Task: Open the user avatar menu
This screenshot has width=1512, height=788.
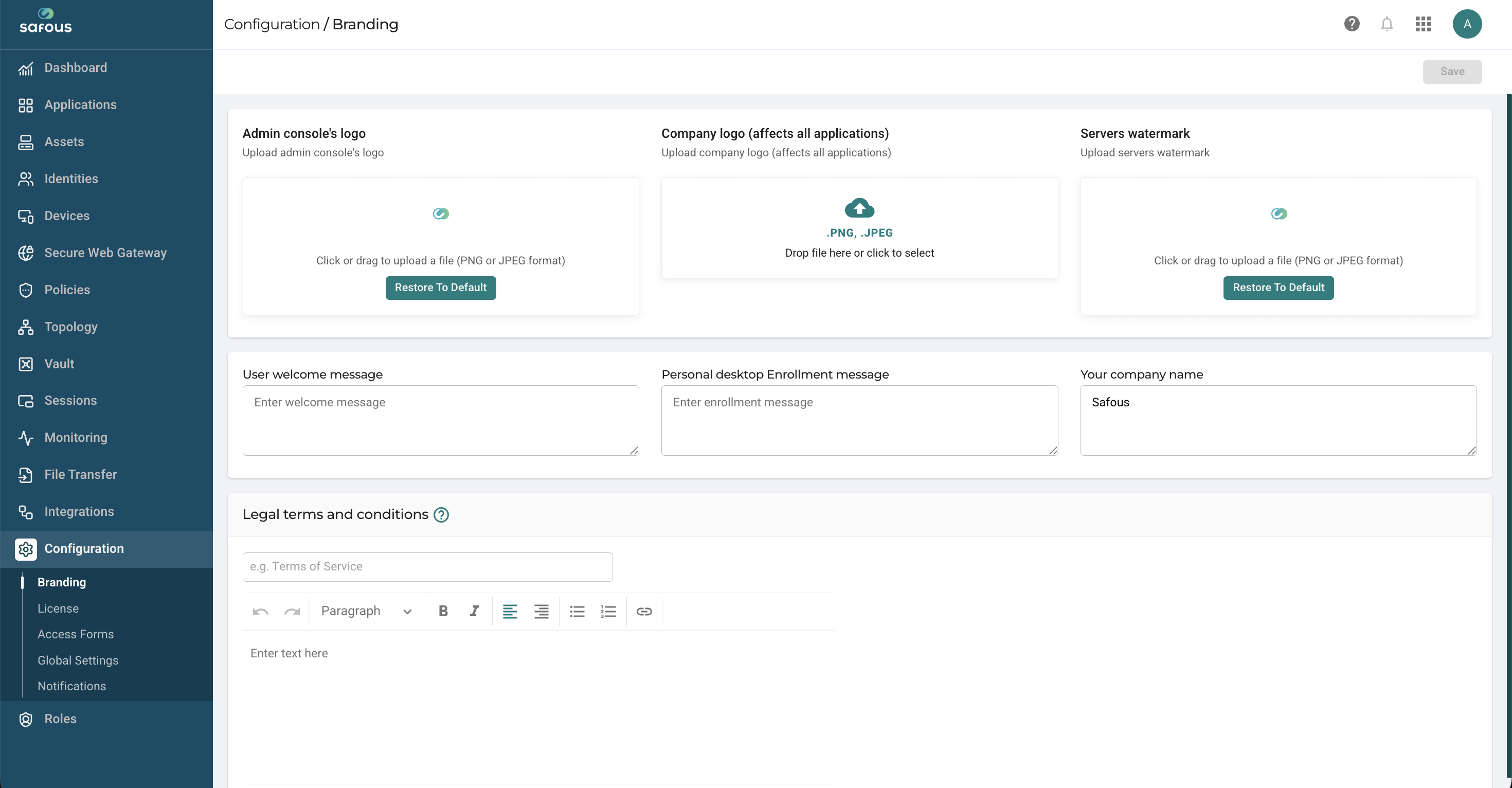Action: click(1467, 24)
